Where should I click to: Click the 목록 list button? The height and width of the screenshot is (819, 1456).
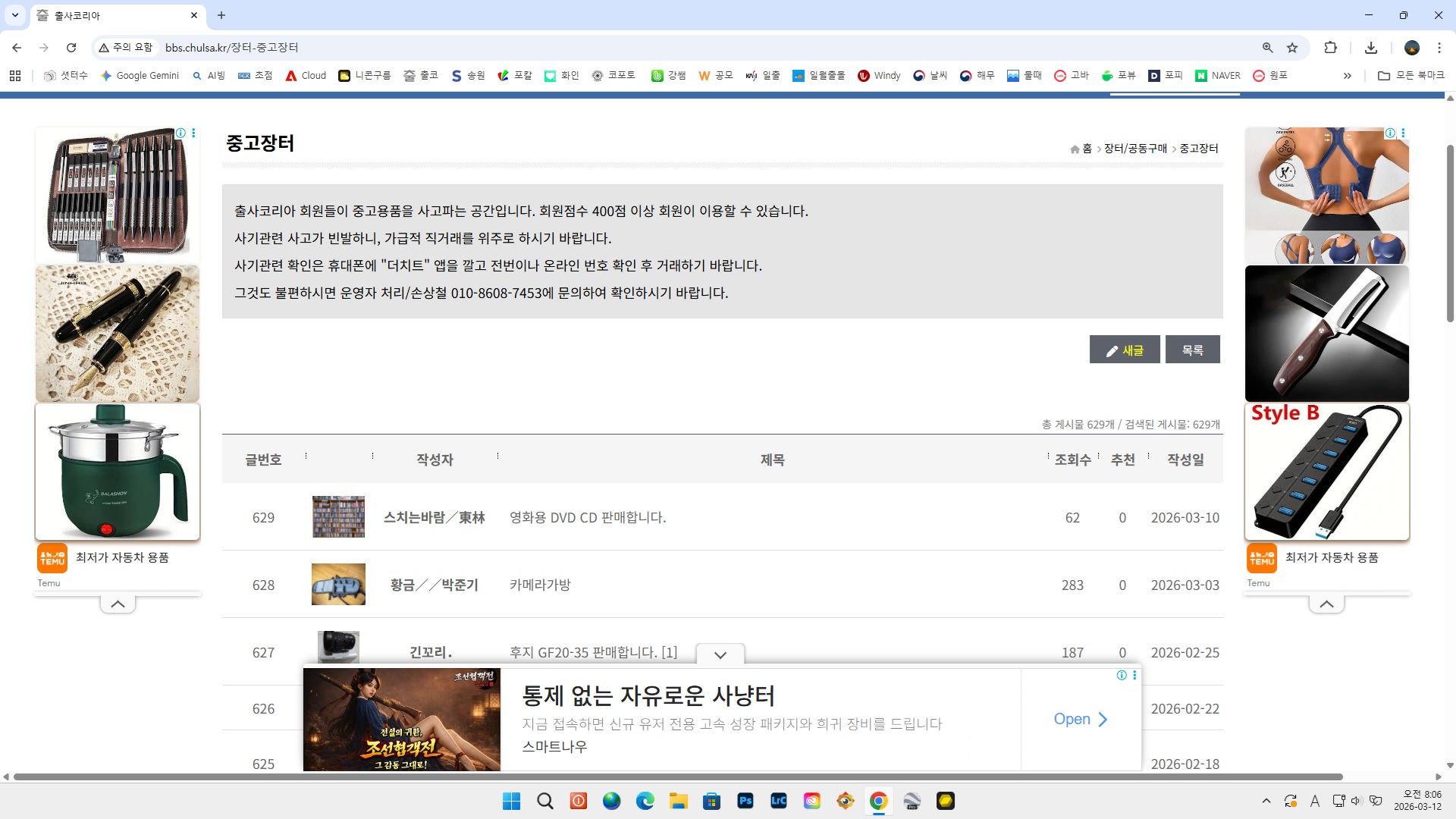[1192, 350]
